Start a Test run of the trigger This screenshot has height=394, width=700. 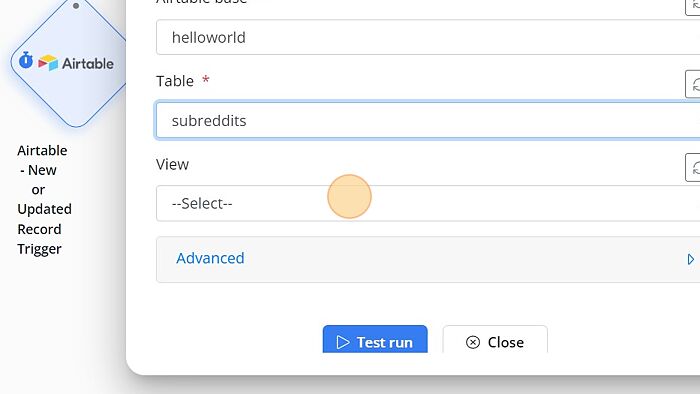pyautogui.click(x=375, y=340)
